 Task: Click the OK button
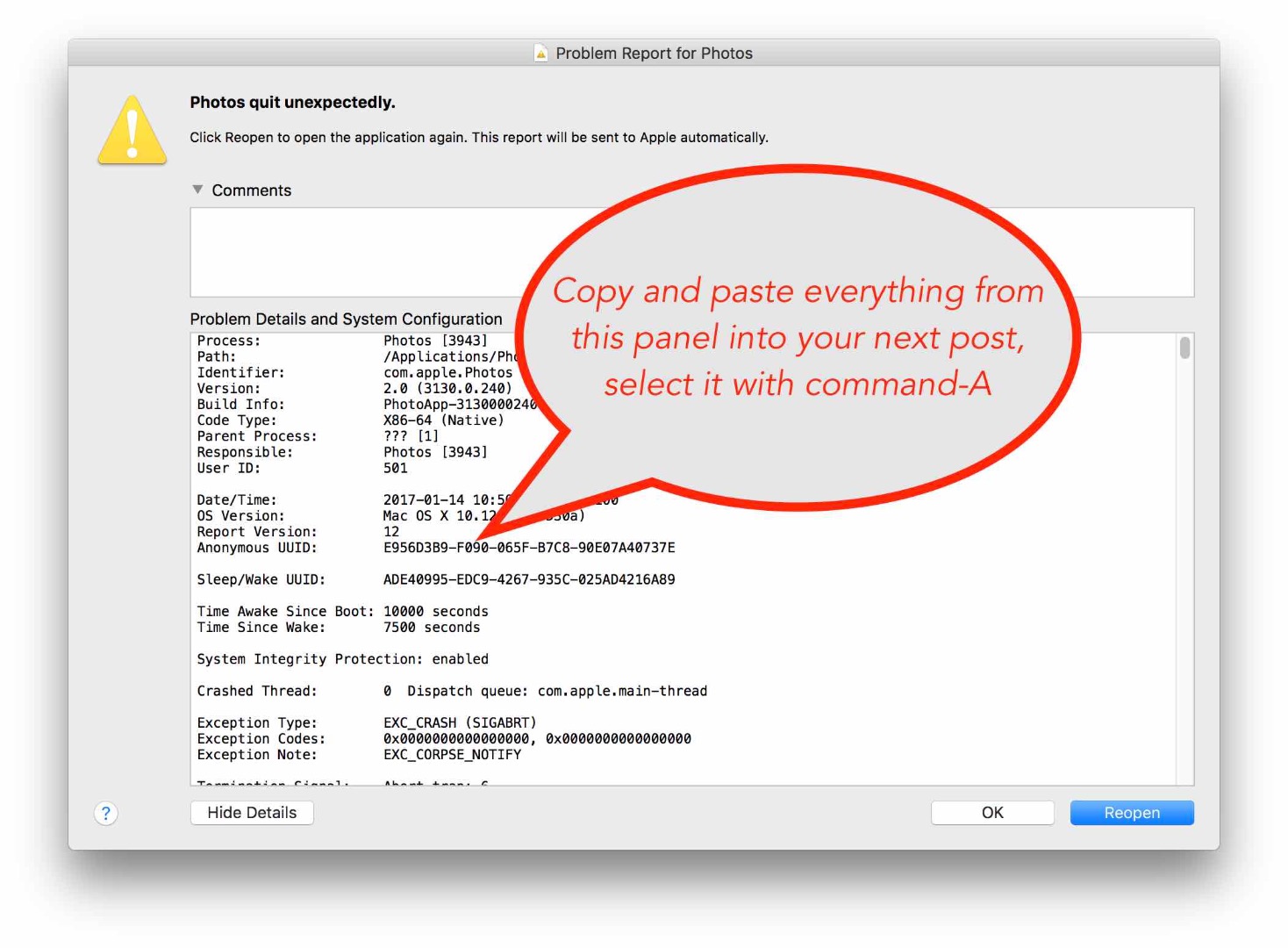(992, 813)
